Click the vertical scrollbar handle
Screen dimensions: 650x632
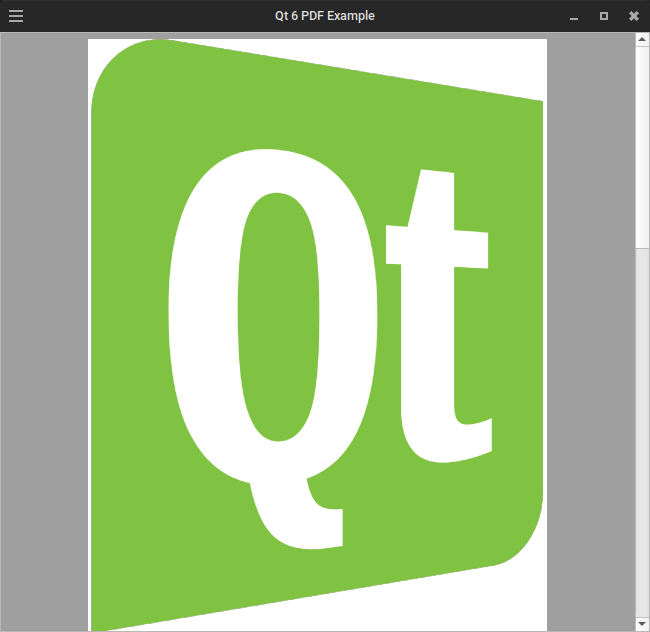(x=642, y=147)
